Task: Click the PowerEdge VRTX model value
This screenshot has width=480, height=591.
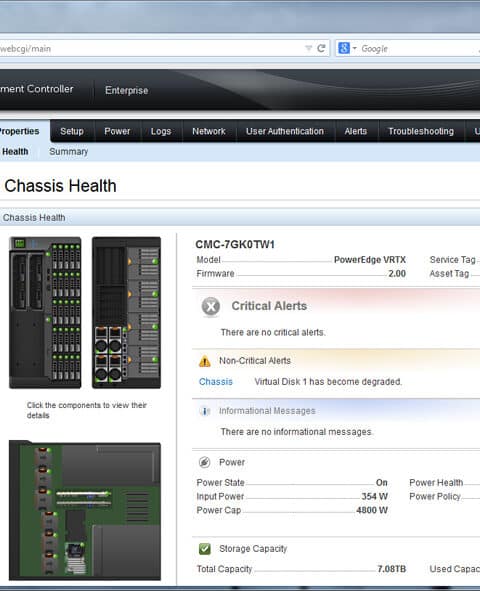Action: pos(370,260)
